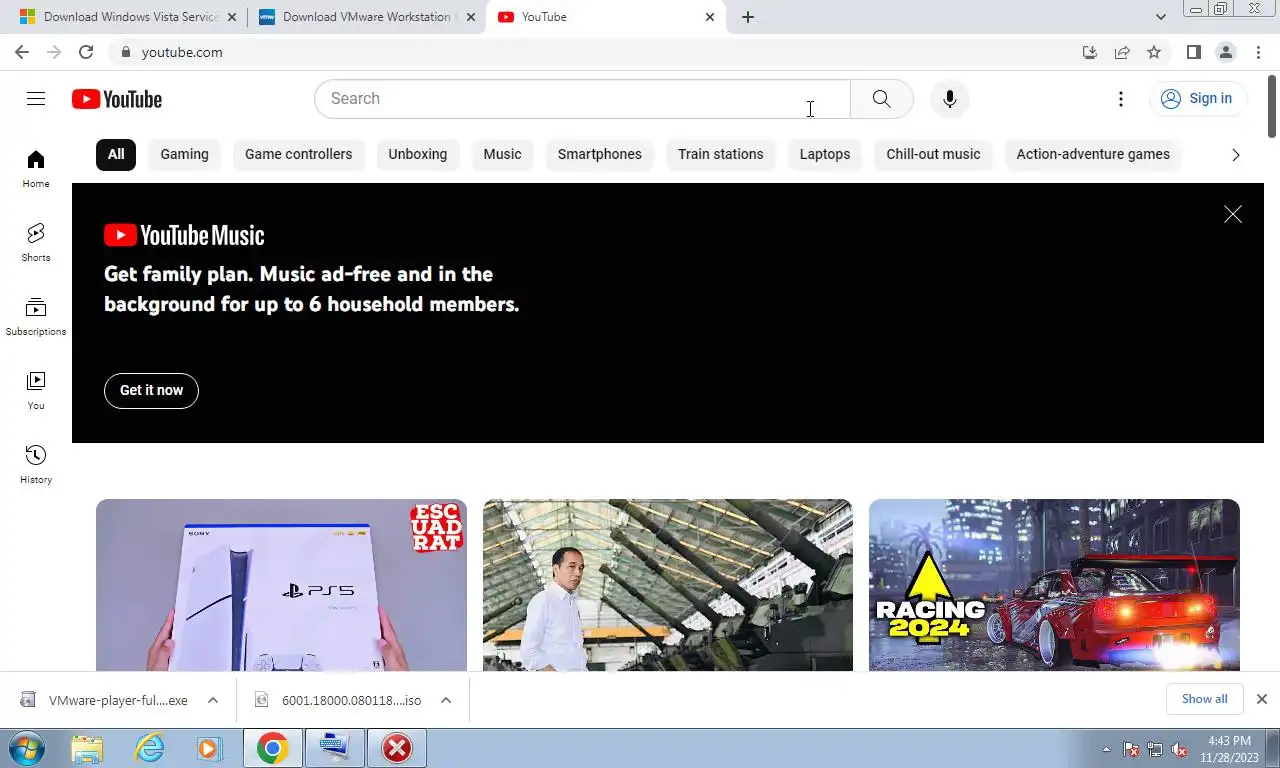Open Chrome three-dot menu
This screenshot has width=1280, height=768.
coord(1257,52)
